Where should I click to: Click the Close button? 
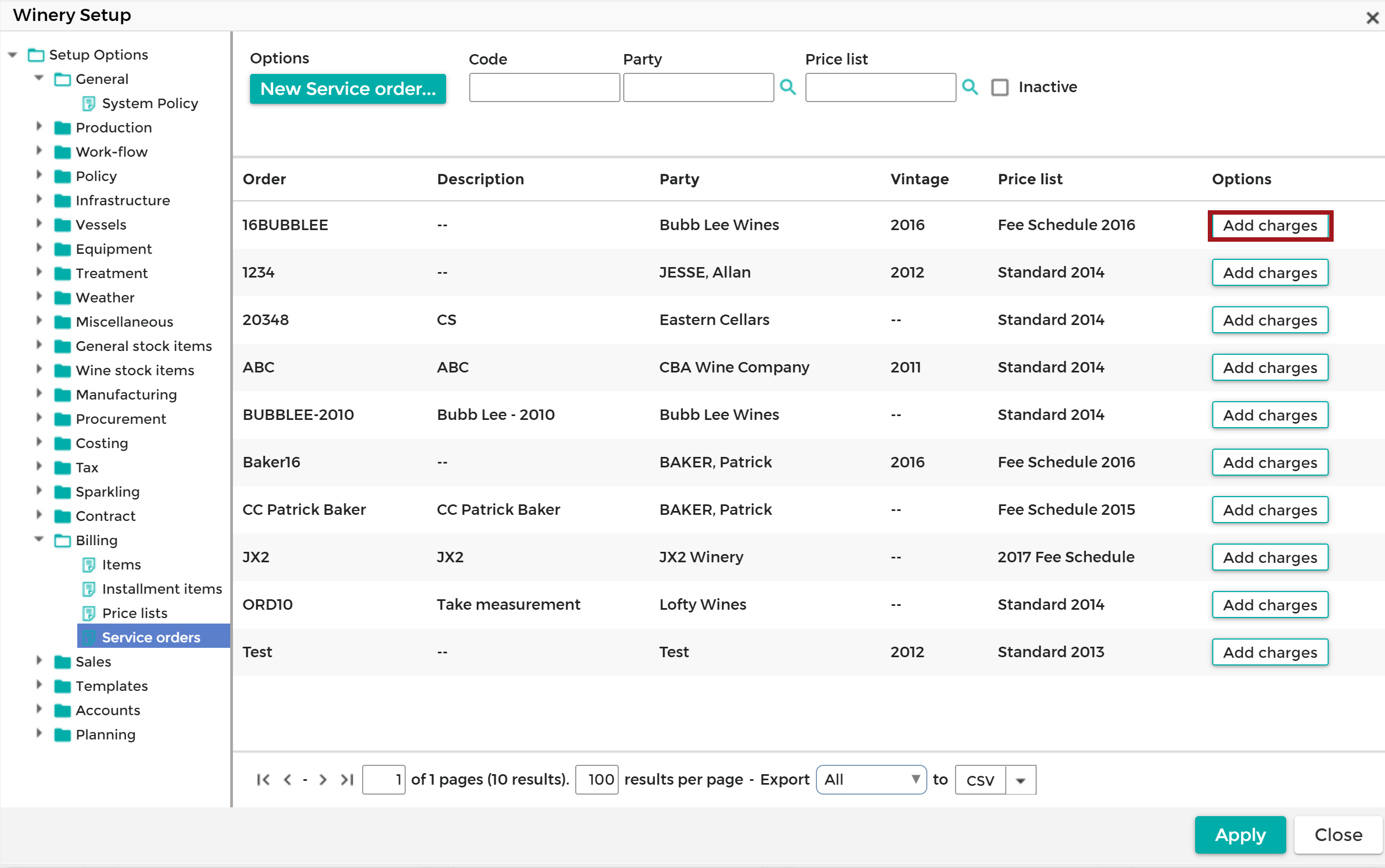click(1338, 835)
